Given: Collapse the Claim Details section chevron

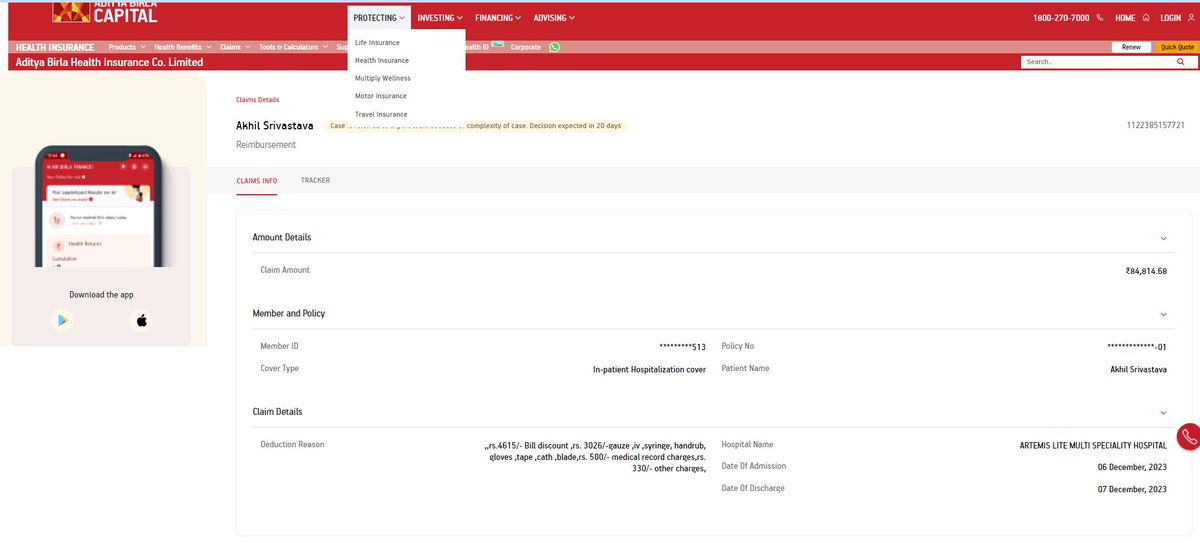Looking at the screenshot, I should (x=1163, y=412).
